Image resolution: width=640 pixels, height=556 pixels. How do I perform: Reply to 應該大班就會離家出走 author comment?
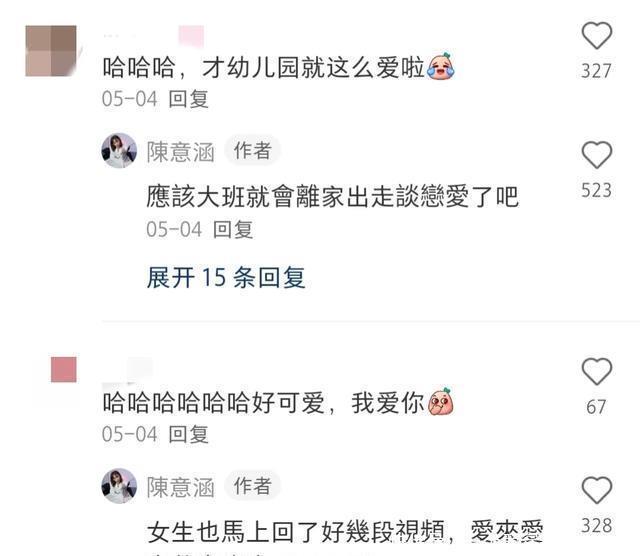click(x=233, y=229)
